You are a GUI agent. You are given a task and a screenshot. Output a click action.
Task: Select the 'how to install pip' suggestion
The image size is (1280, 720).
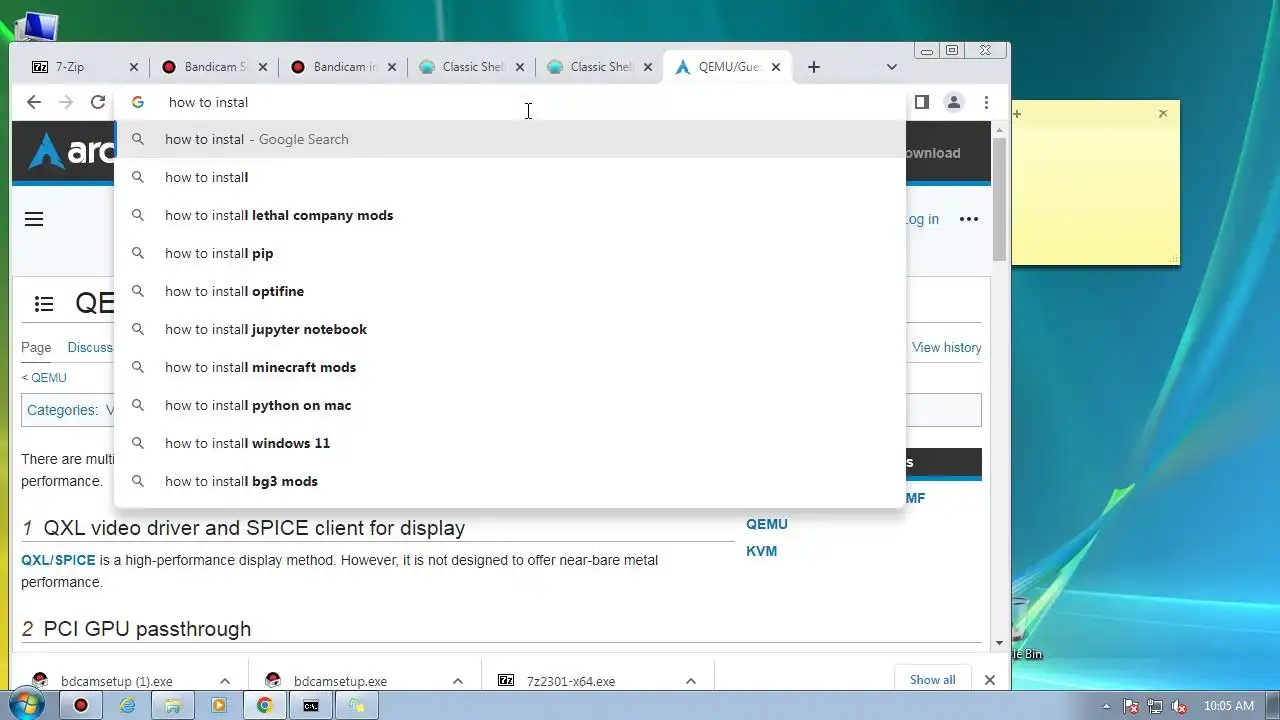510,253
